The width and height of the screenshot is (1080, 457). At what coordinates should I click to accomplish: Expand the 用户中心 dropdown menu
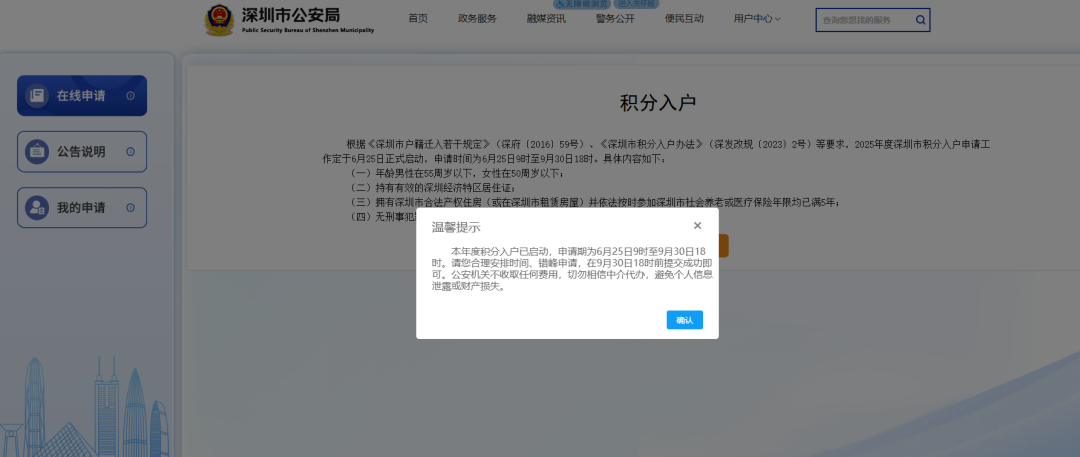757,19
